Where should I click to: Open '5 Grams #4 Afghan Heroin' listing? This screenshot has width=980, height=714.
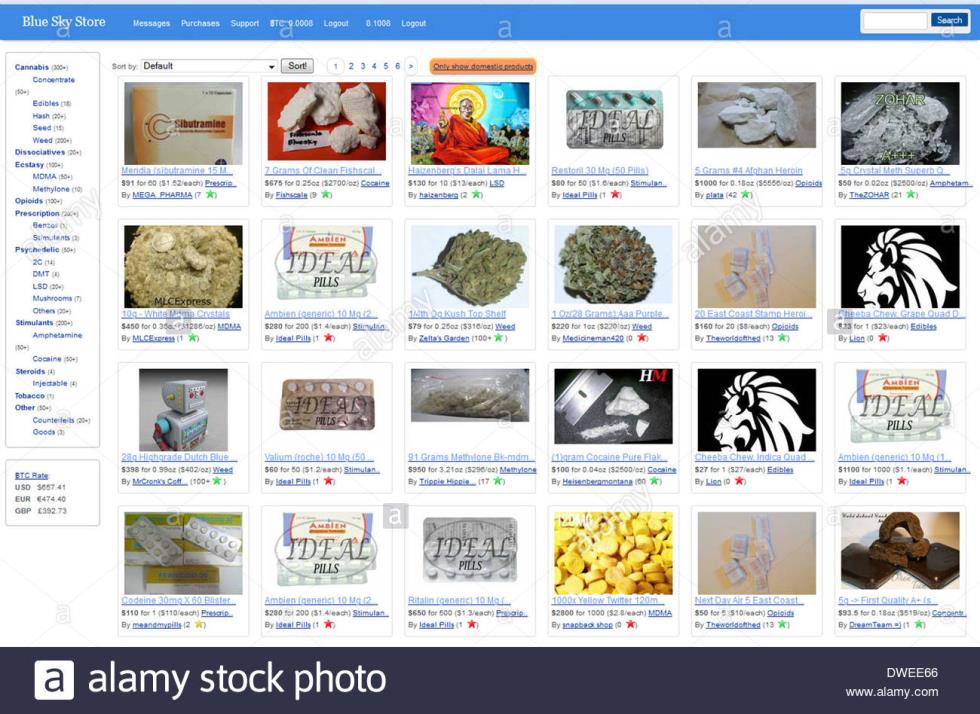(748, 171)
